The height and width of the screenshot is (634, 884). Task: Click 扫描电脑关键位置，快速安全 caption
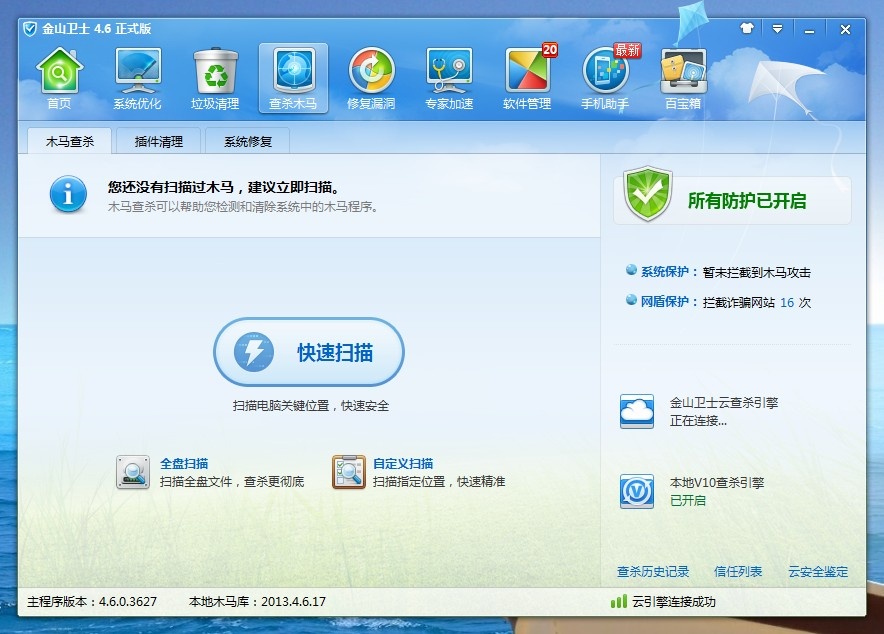(x=311, y=406)
